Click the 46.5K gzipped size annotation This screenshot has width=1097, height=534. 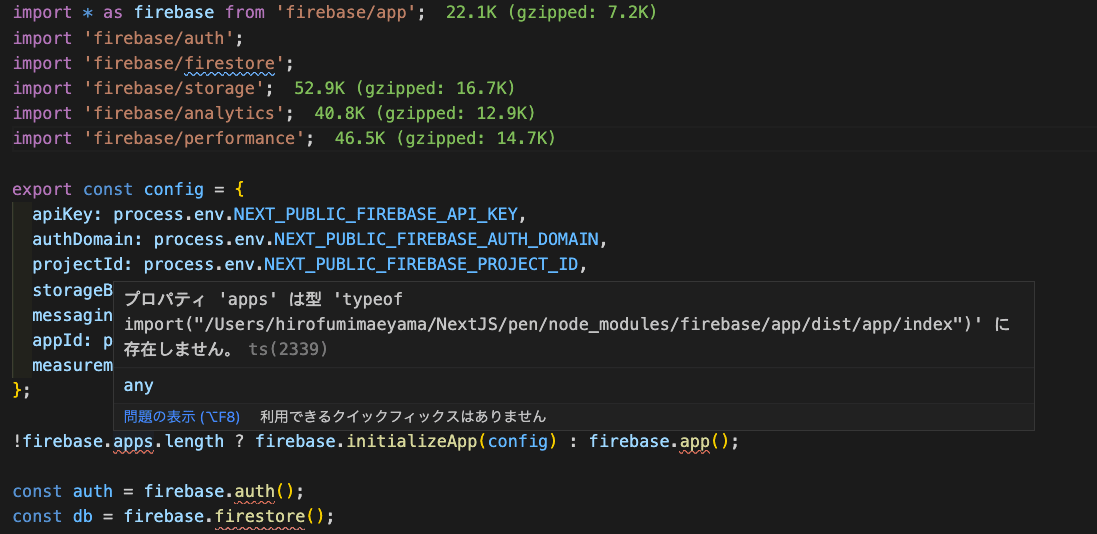coord(445,139)
